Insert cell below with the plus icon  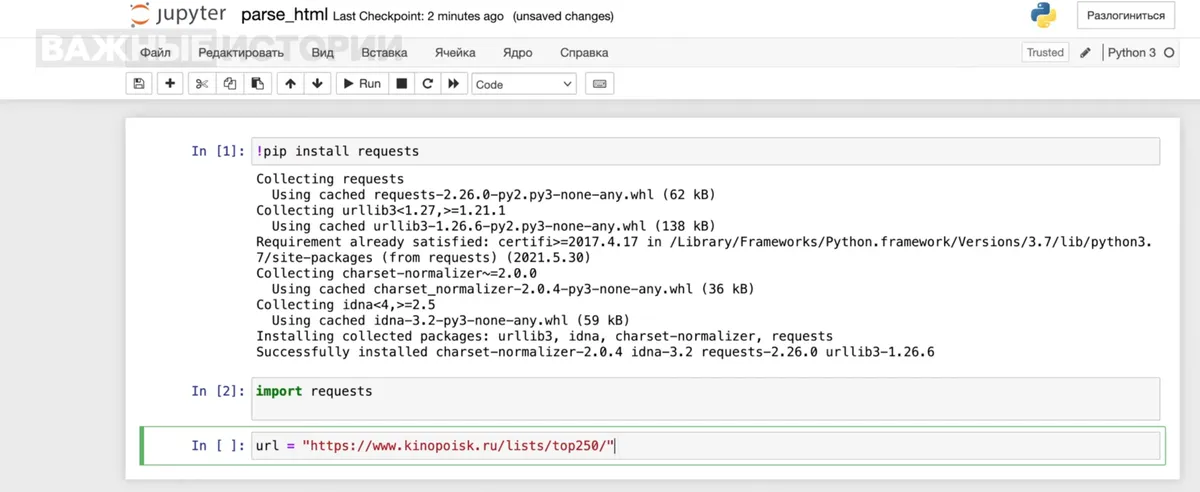click(x=170, y=84)
